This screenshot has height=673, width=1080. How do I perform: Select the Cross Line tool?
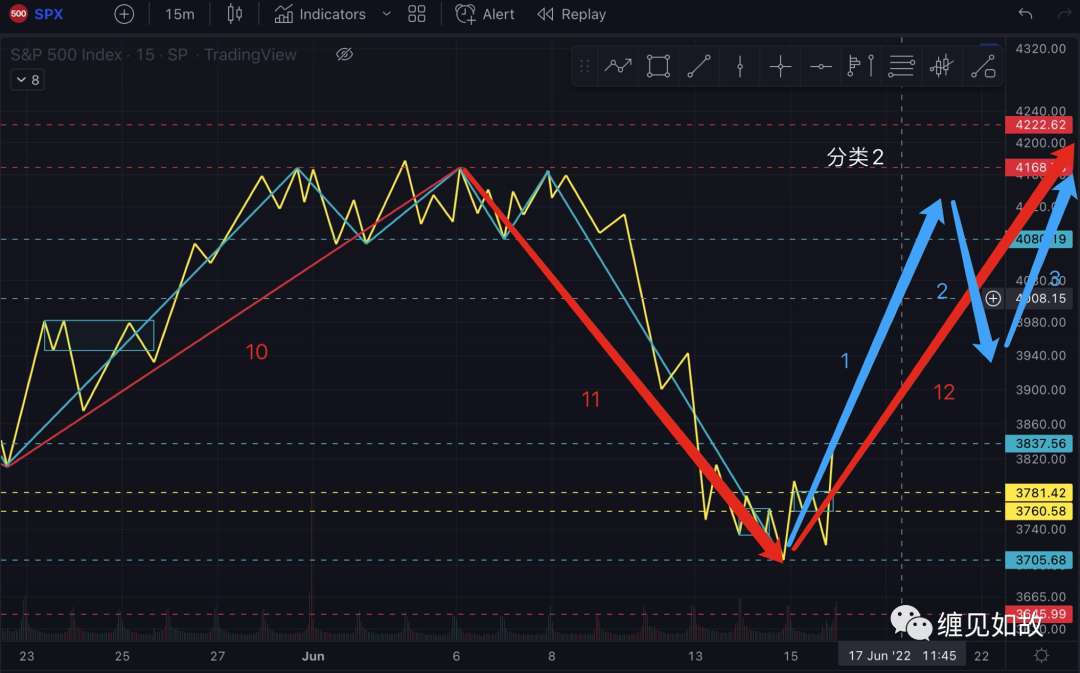780,67
